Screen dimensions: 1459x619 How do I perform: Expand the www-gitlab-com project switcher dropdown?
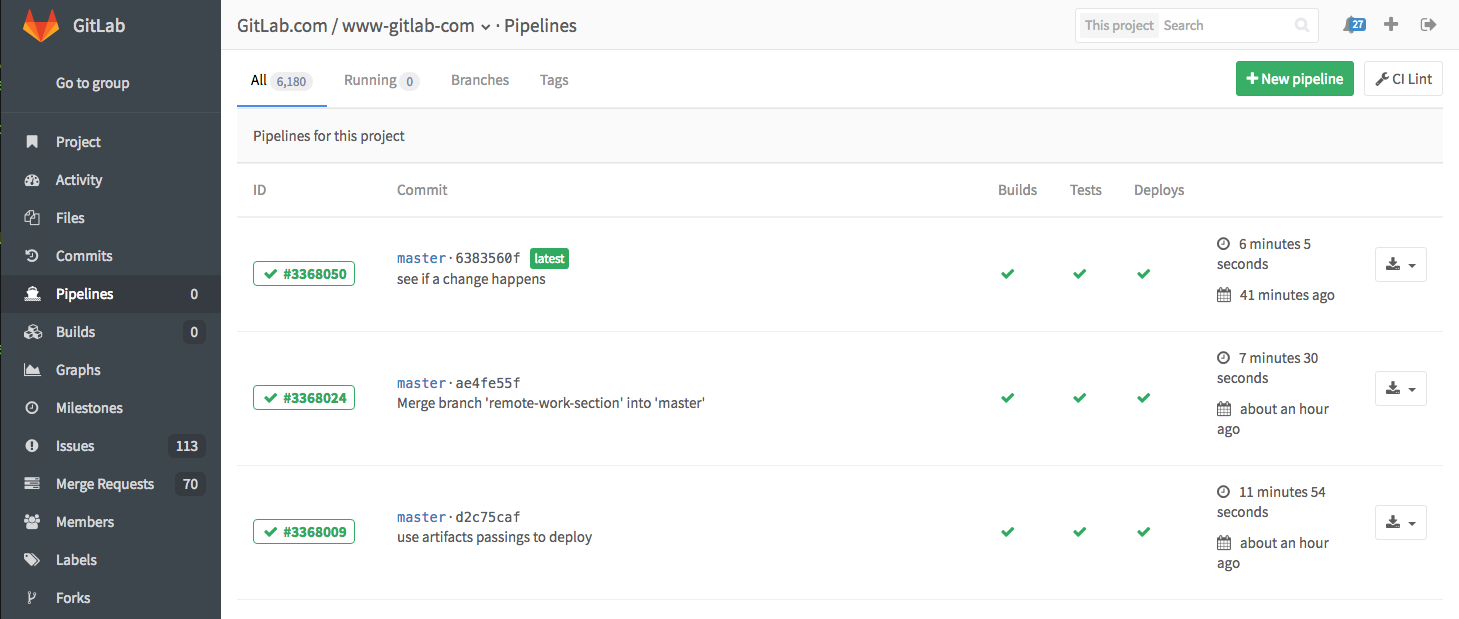click(x=486, y=26)
